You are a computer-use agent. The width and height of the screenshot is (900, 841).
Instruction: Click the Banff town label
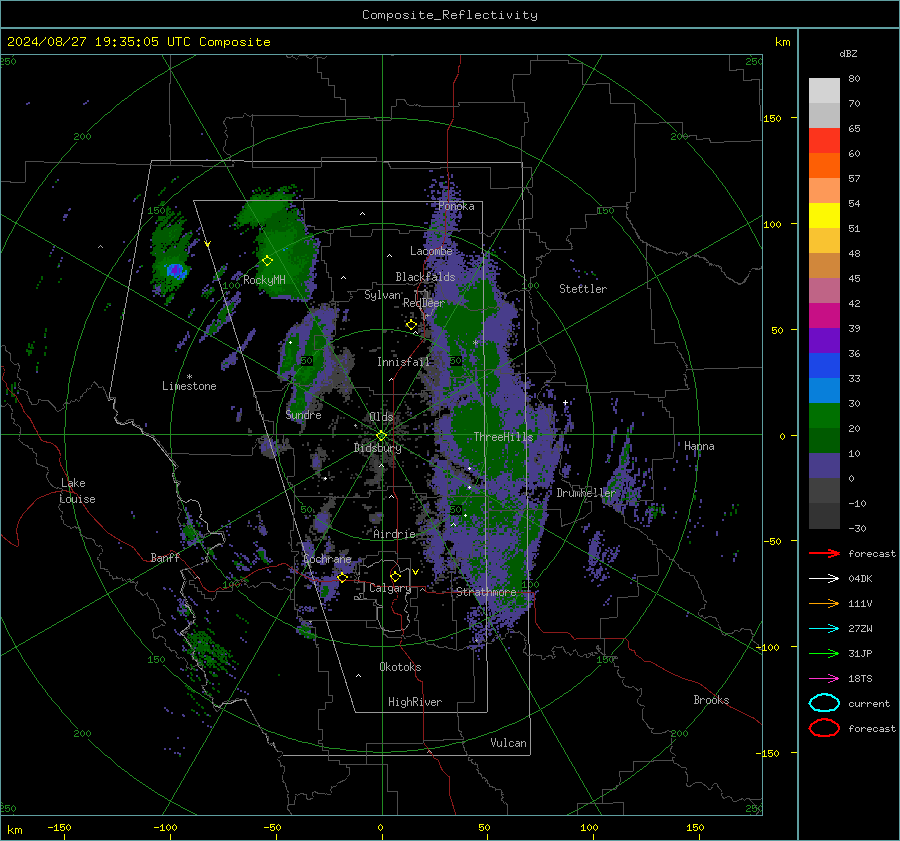click(165, 557)
